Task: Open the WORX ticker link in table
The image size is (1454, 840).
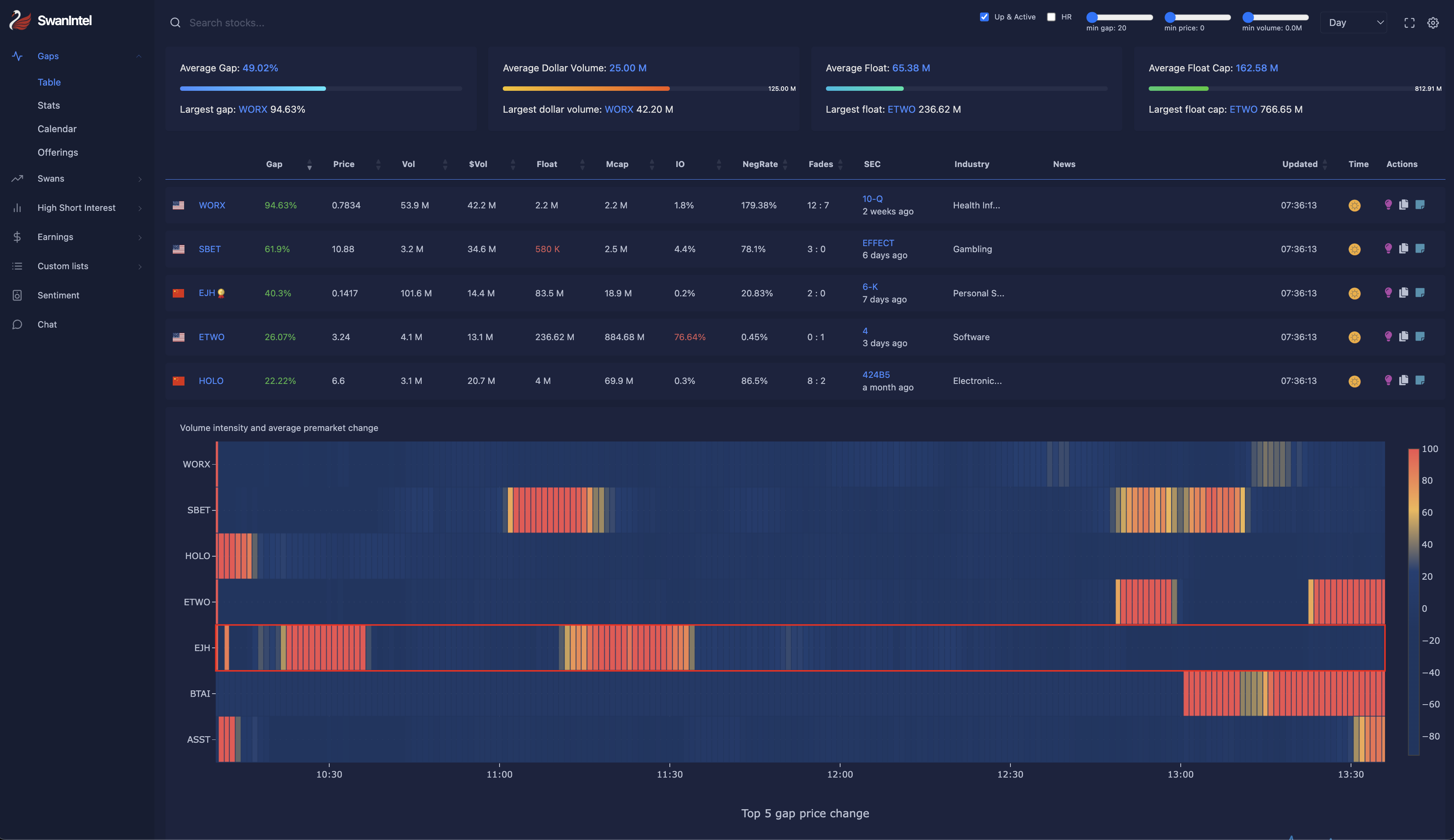Action: point(212,206)
